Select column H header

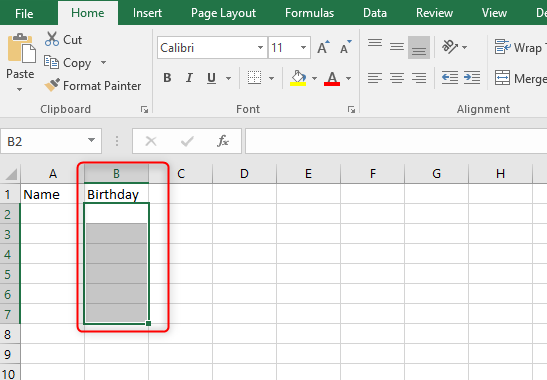tap(501, 173)
